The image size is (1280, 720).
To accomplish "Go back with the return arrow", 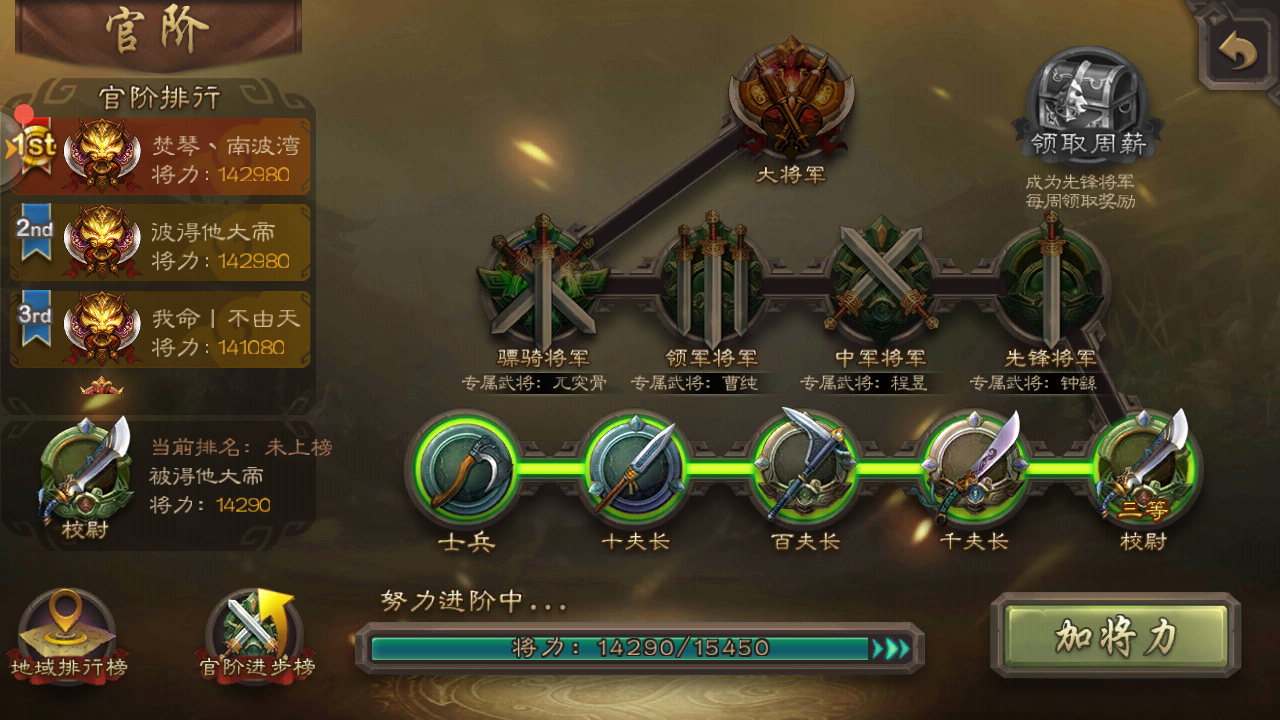I will pyautogui.click(x=1238, y=49).
